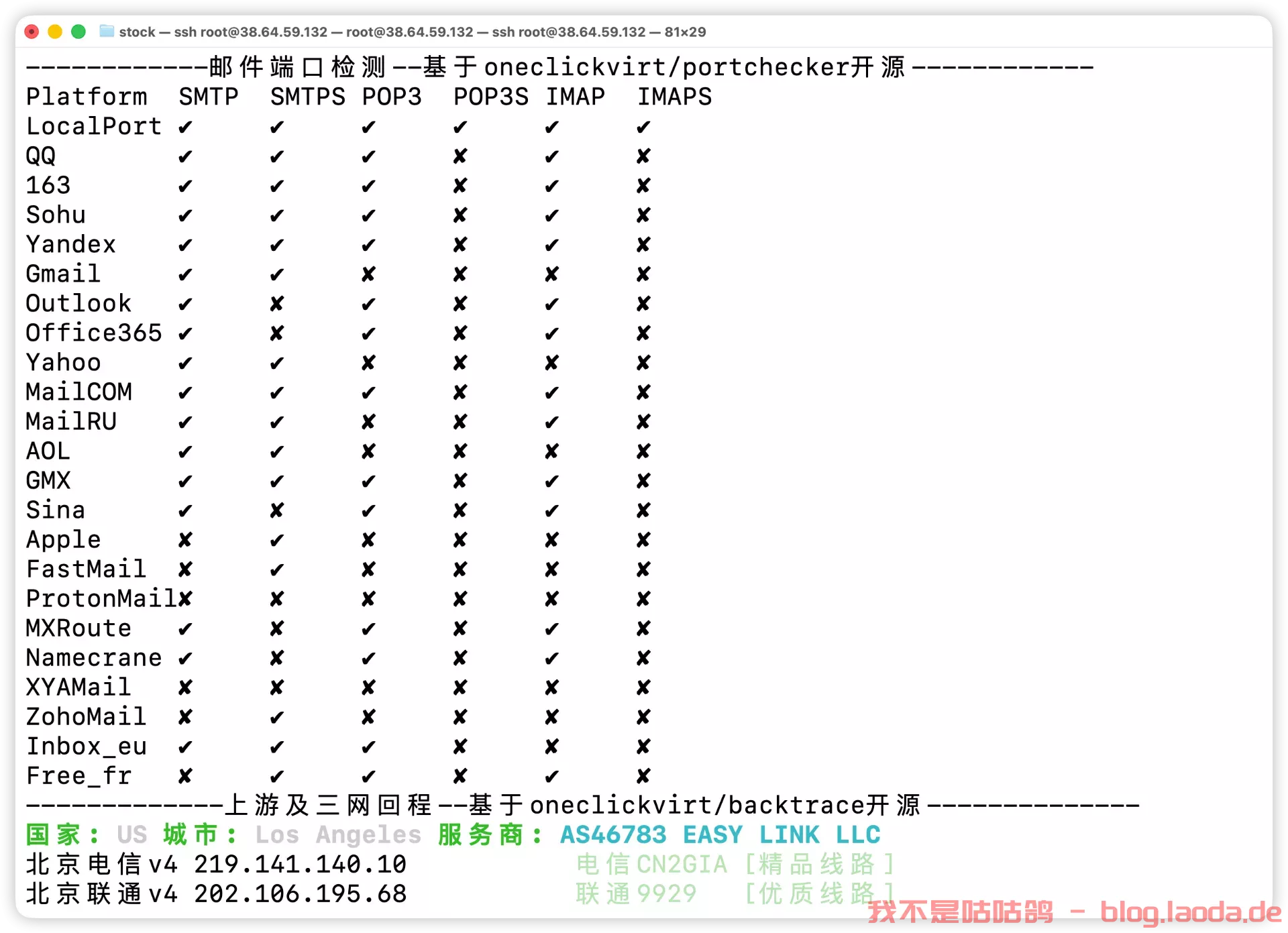The image size is (1288, 933).
Task: Click the text 'AS46783 EASY LINK LLC'
Action: (720, 834)
